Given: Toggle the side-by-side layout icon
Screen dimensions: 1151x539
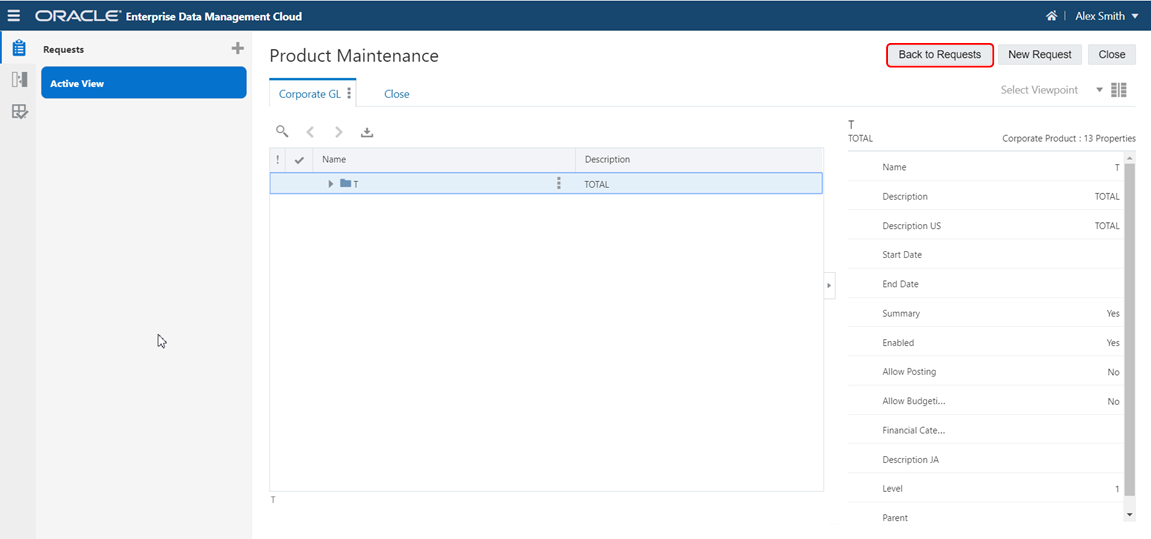Looking at the screenshot, I should pos(1119,90).
